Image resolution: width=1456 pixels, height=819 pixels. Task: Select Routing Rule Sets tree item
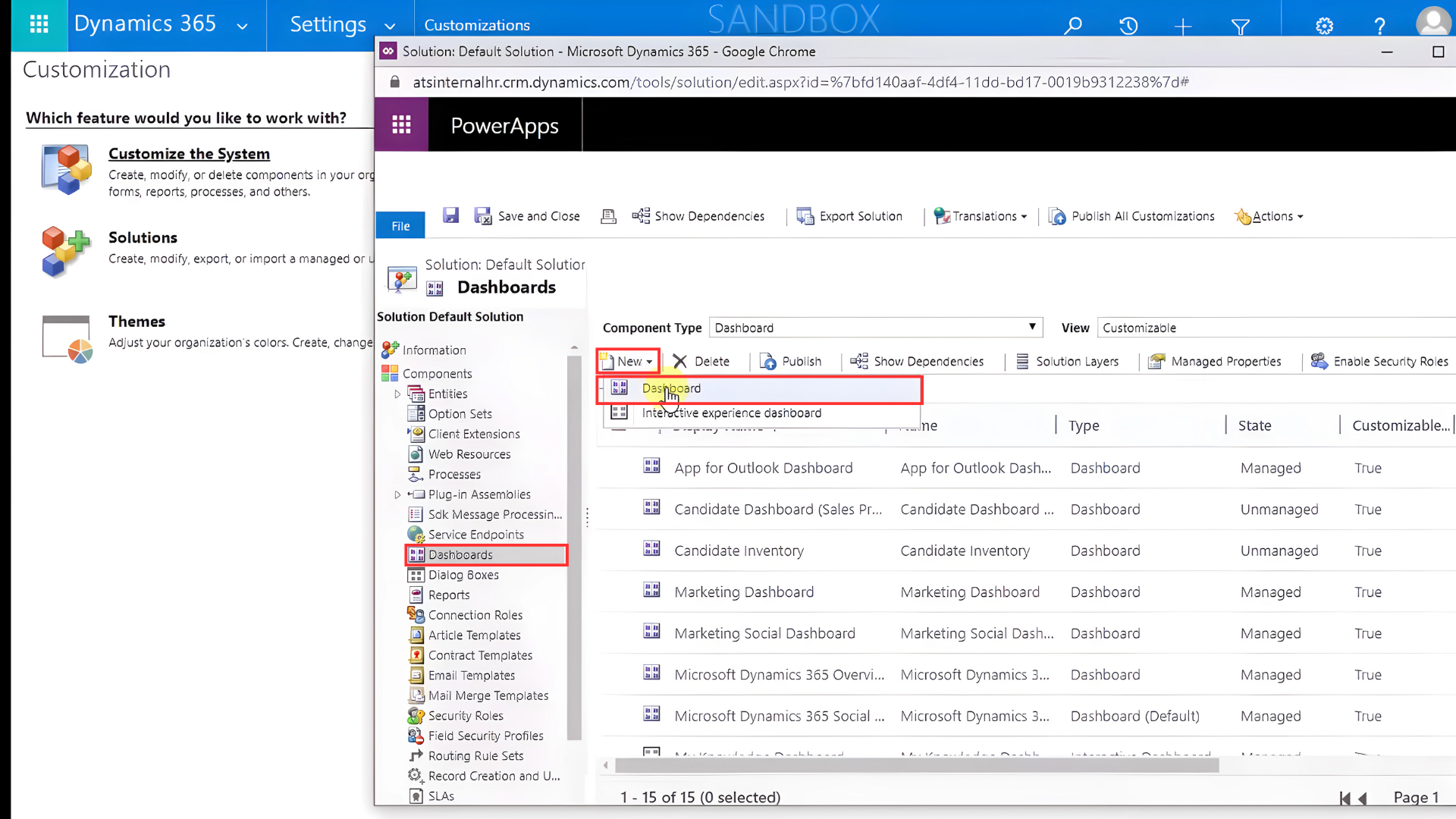point(466,756)
